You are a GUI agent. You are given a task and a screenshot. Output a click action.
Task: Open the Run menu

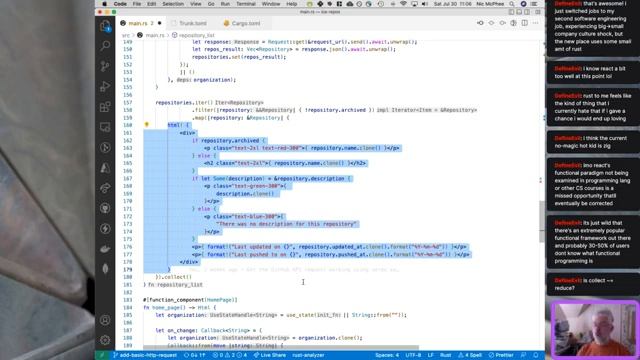coord(225,4)
